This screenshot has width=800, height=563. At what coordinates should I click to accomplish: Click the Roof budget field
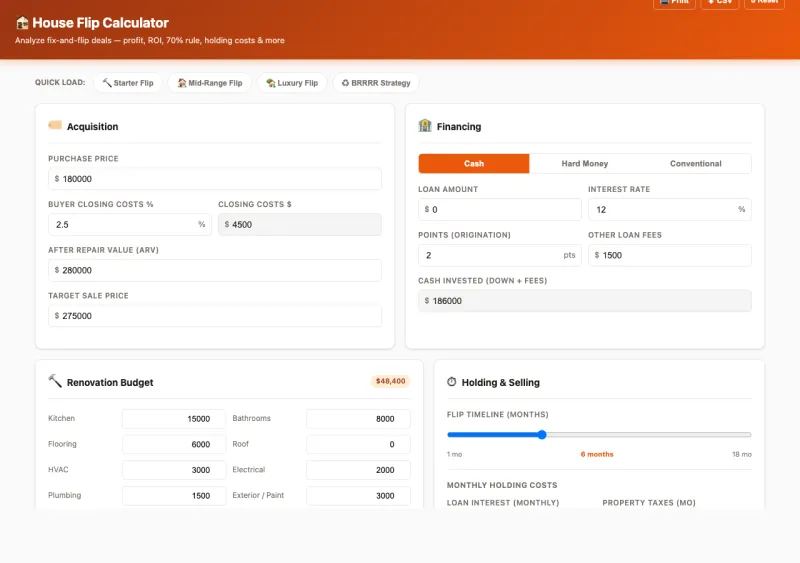(358, 444)
